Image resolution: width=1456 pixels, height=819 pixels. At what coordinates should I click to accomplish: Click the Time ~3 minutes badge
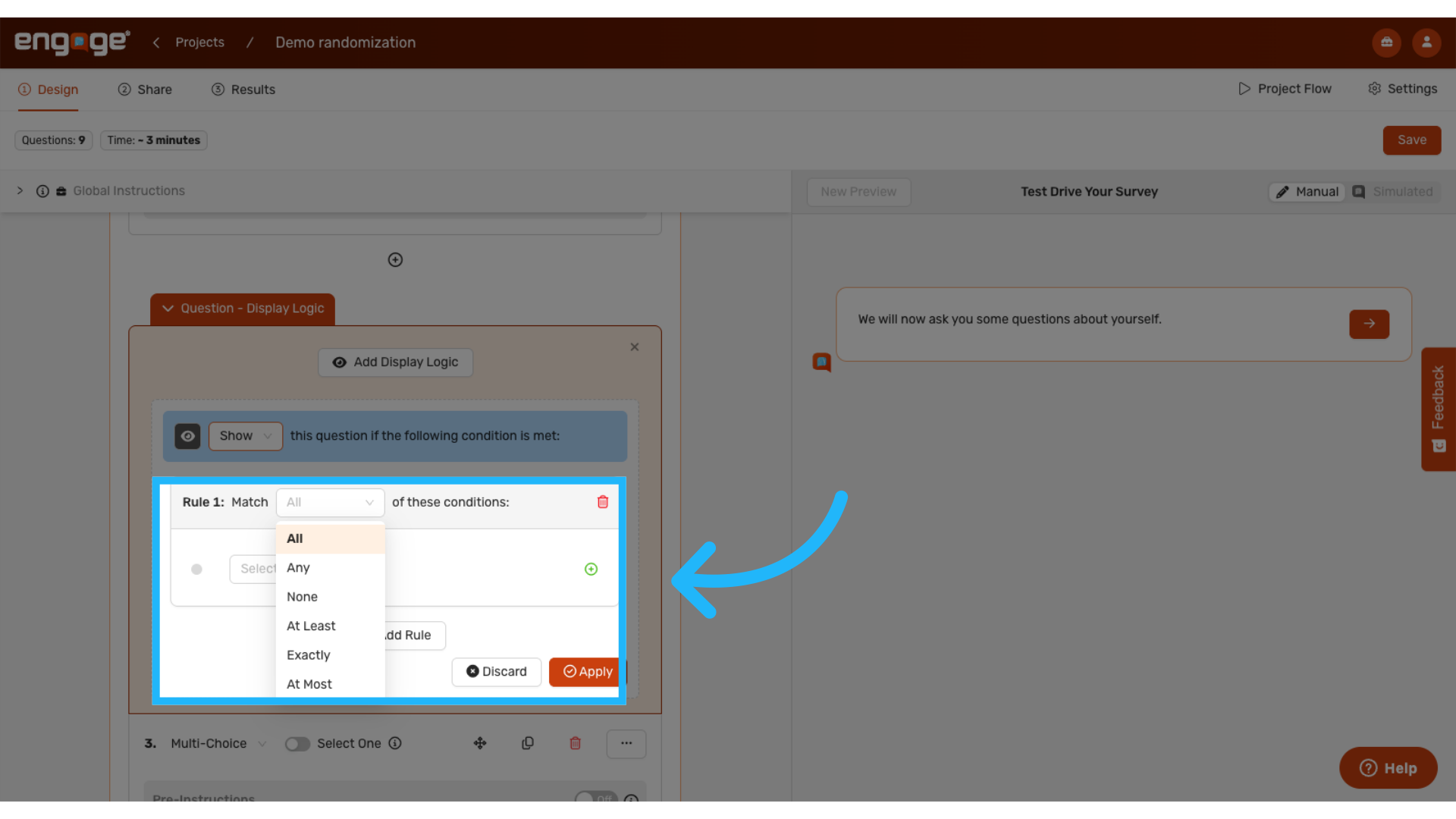coord(154,140)
